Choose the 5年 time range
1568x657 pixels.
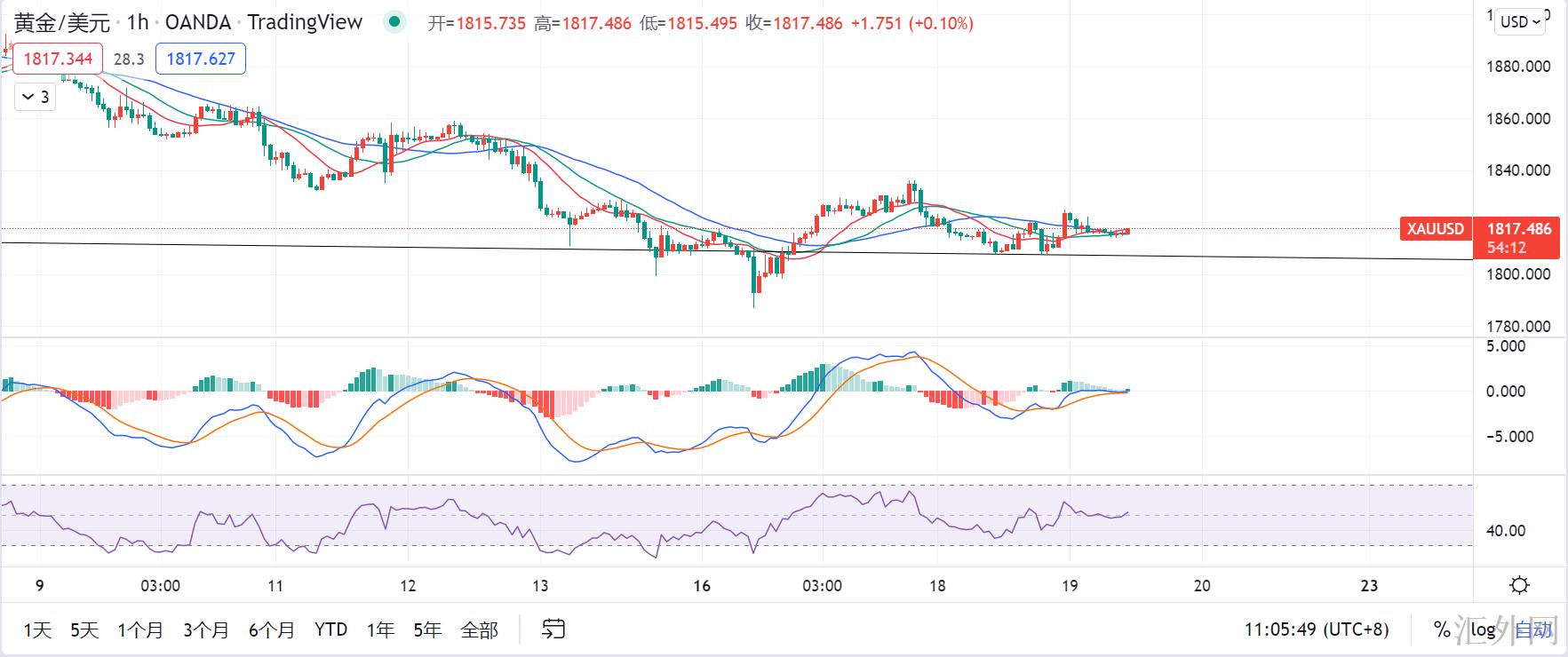427,629
